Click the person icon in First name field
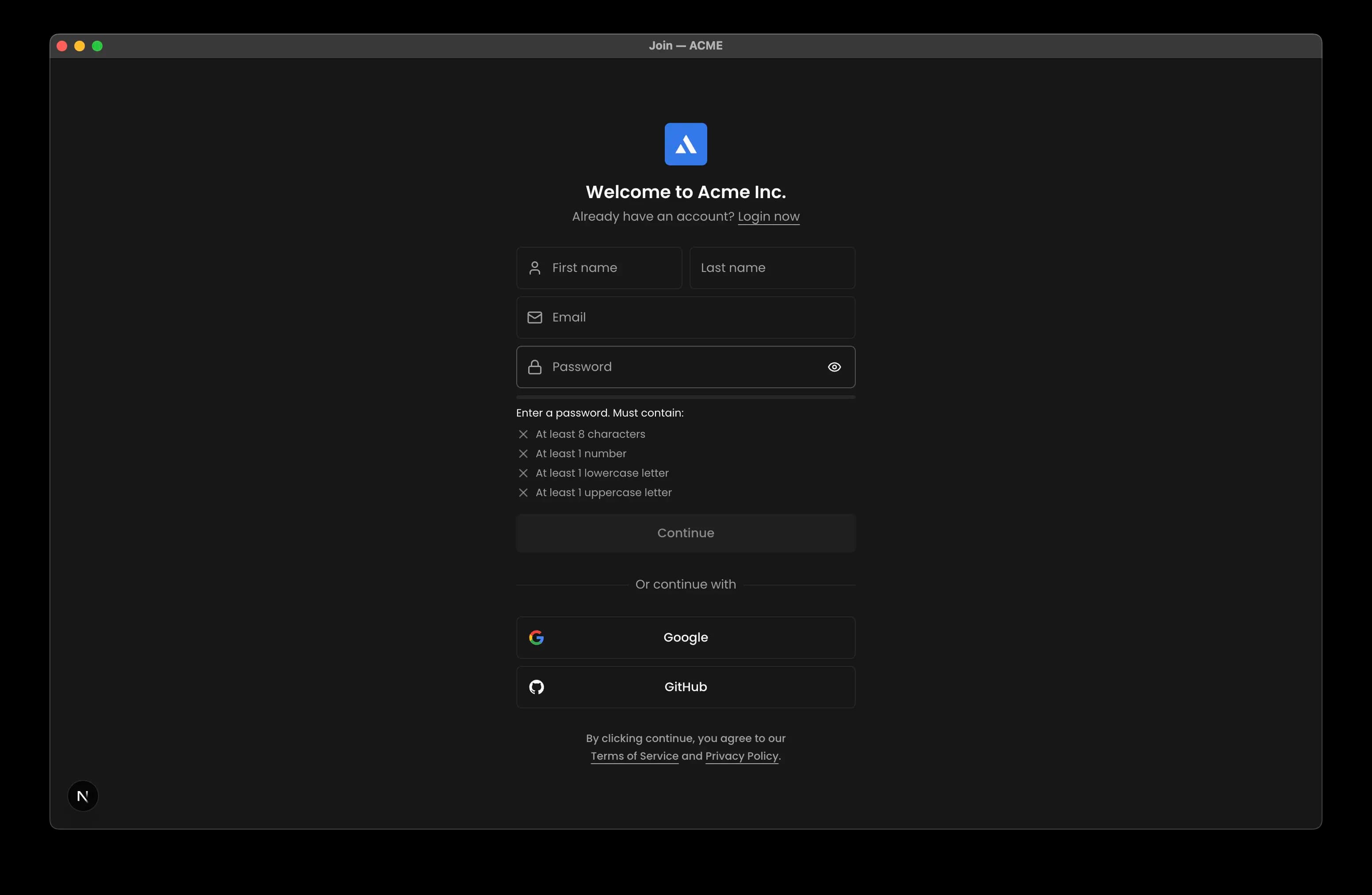The width and height of the screenshot is (1372, 895). [534, 268]
